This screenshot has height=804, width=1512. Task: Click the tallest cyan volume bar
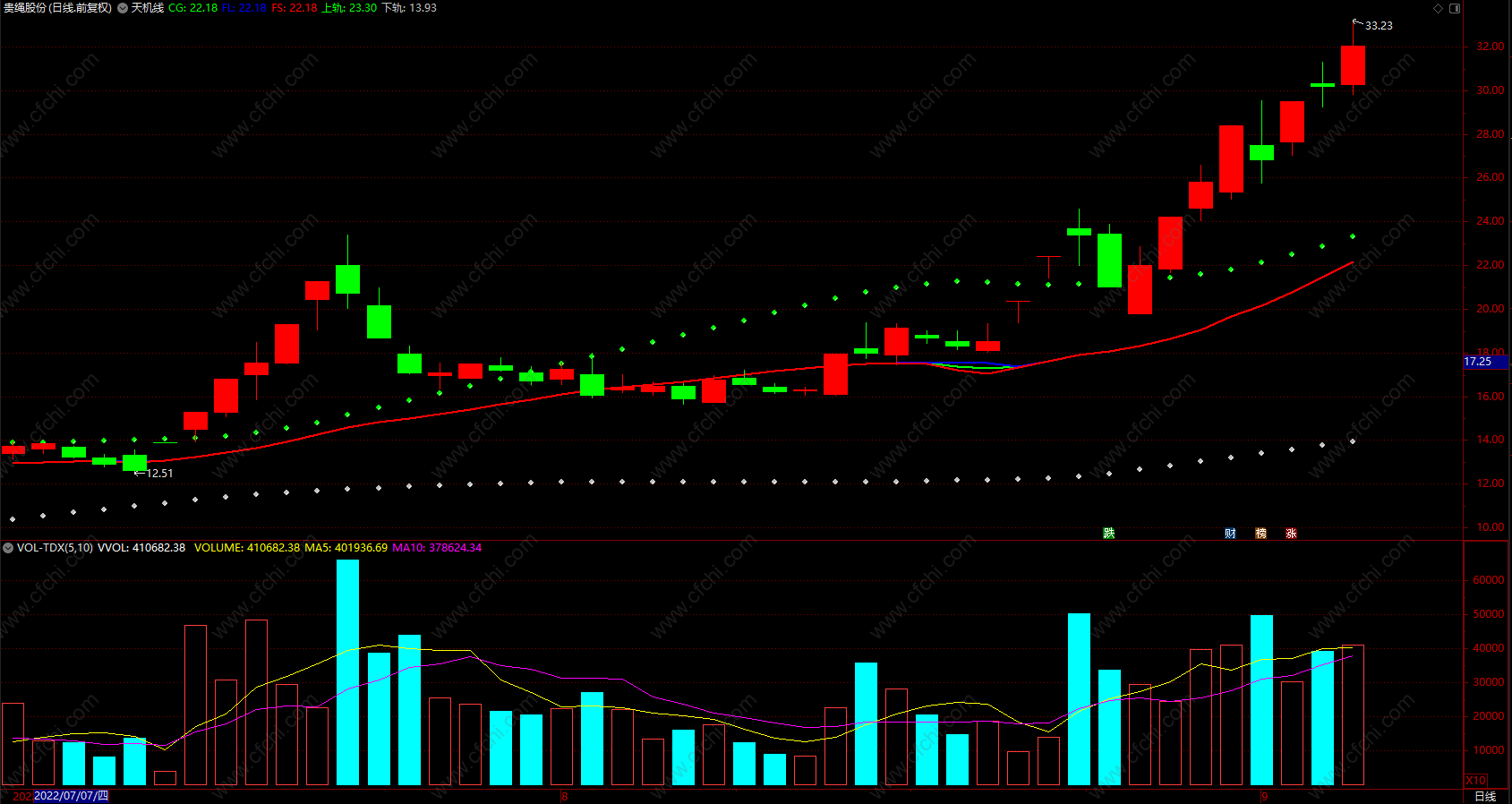coord(347,672)
